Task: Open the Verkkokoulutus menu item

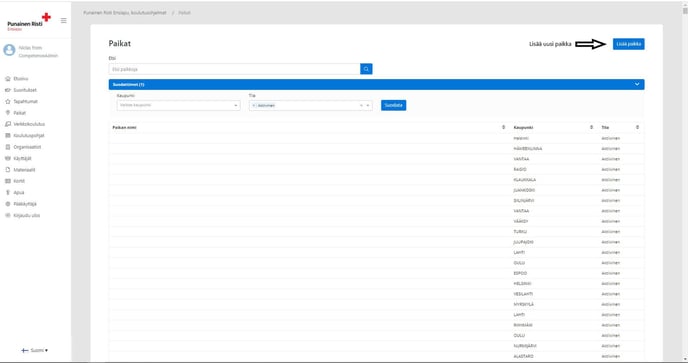Action: (x=29, y=124)
